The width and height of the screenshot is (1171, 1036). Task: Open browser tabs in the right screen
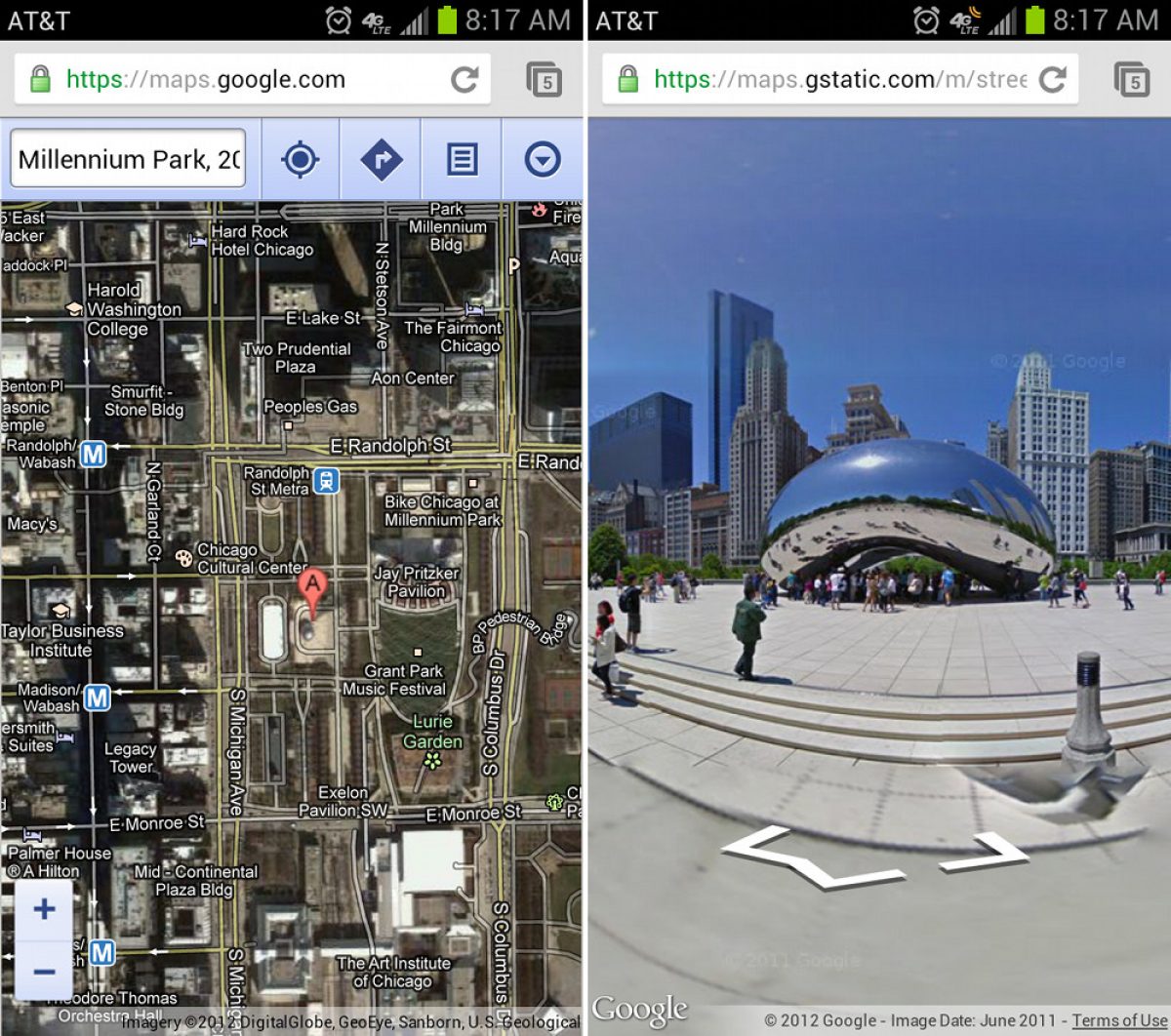click(1131, 79)
